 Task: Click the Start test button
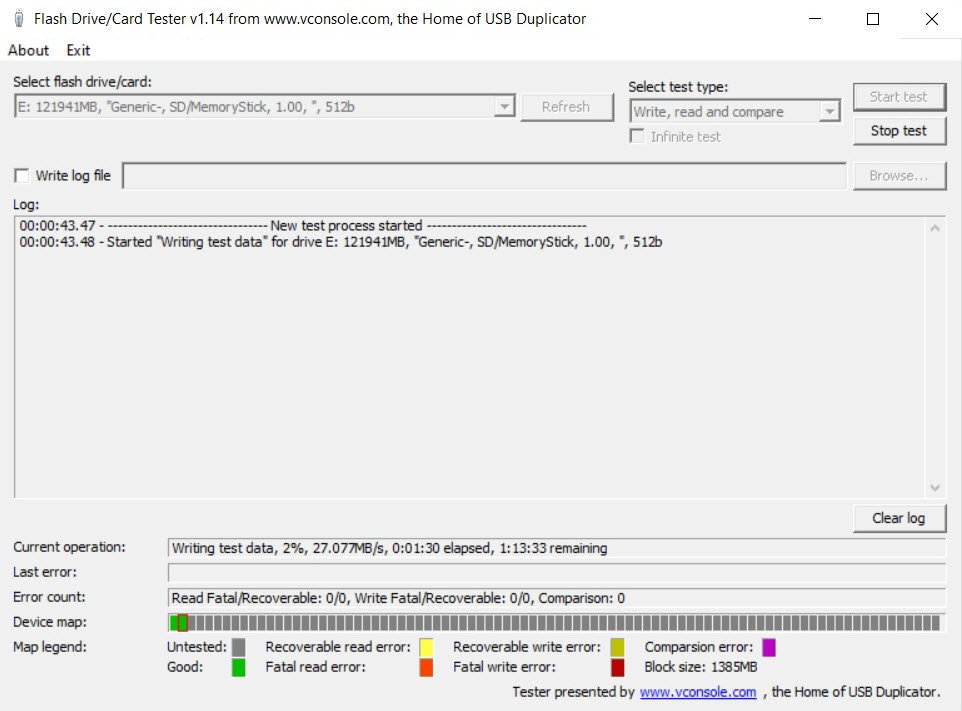click(899, 97)
